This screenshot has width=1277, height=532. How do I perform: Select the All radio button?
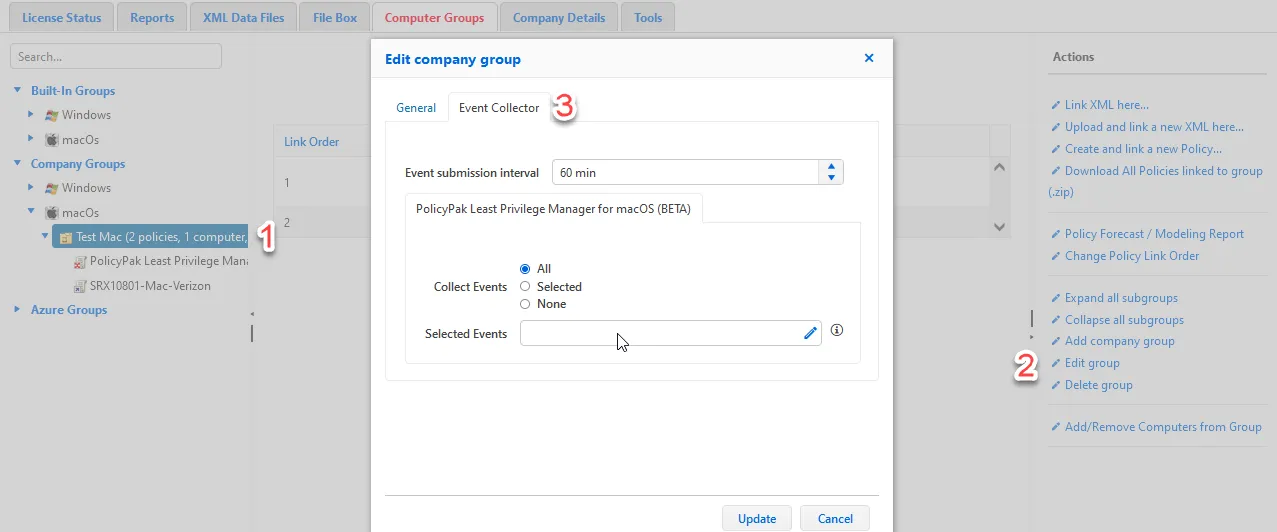pyautogui.click(x=525, y=269)
